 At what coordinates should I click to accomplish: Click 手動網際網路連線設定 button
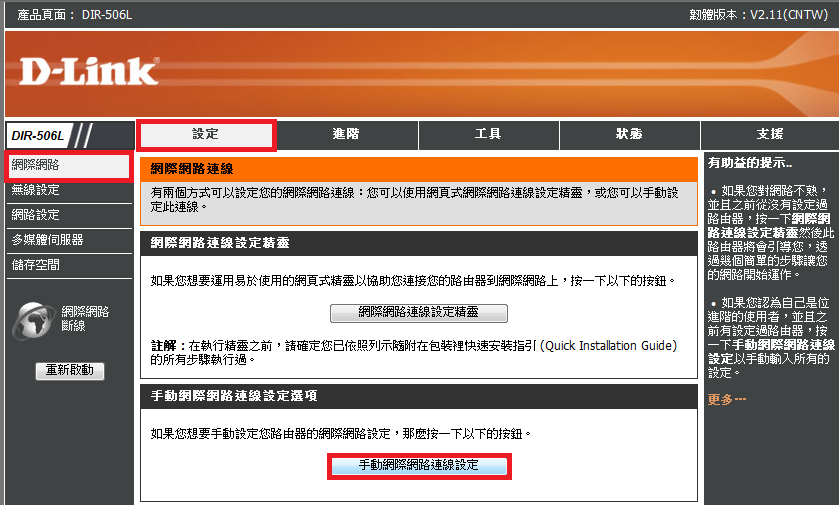click(x=418, y=465)
